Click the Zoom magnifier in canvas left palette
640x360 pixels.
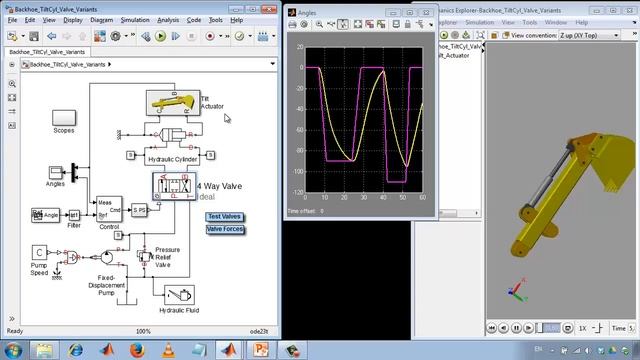click(12, 84)
